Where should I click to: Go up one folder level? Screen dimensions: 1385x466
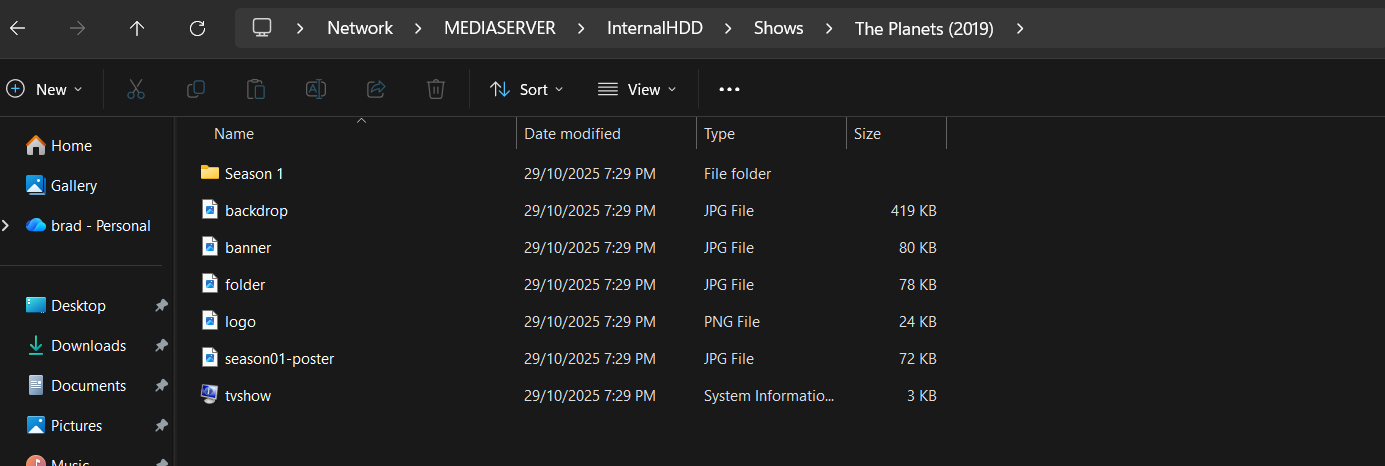[137, 28]
